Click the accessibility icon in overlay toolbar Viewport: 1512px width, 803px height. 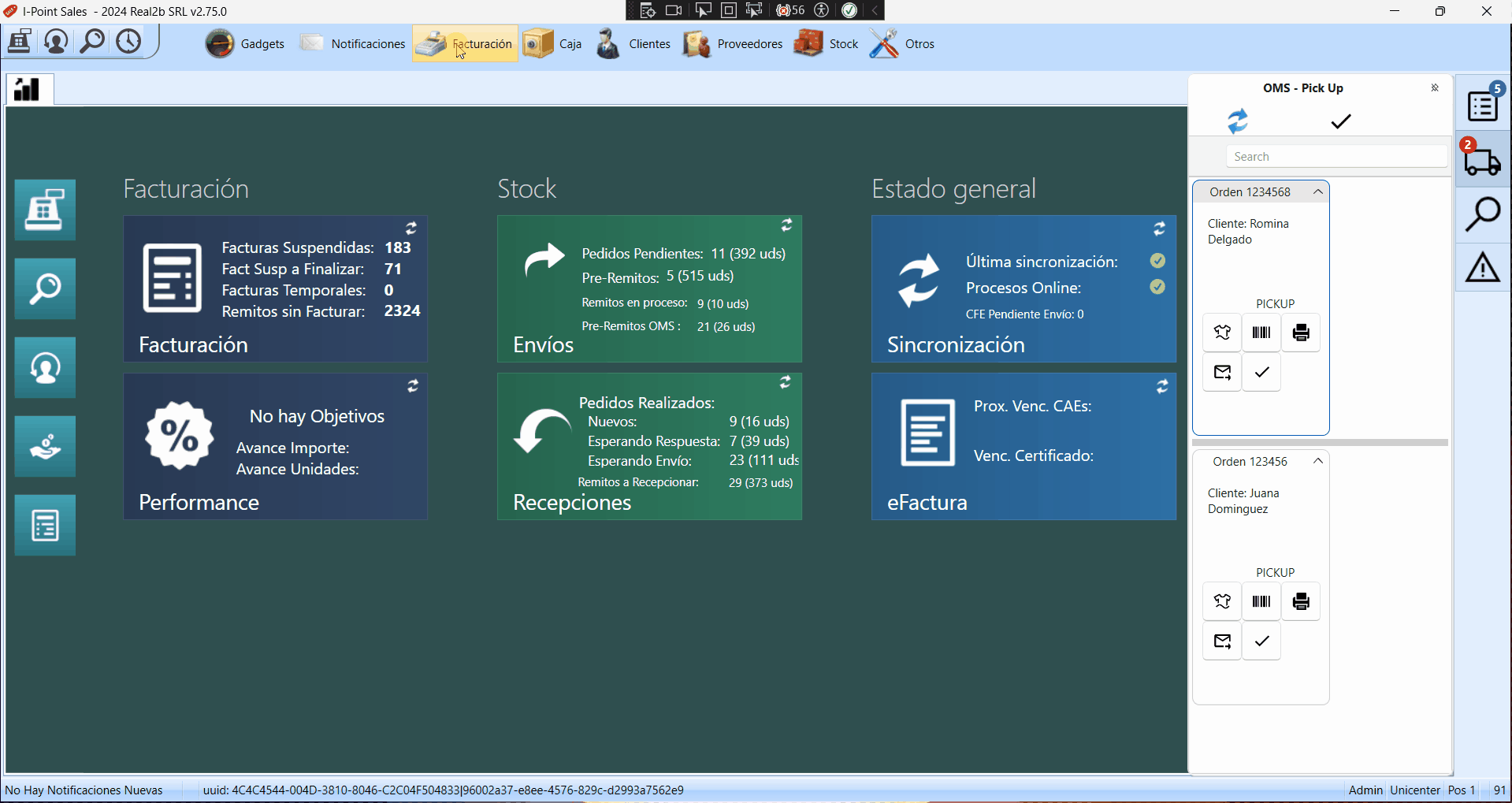coord(822,10)
